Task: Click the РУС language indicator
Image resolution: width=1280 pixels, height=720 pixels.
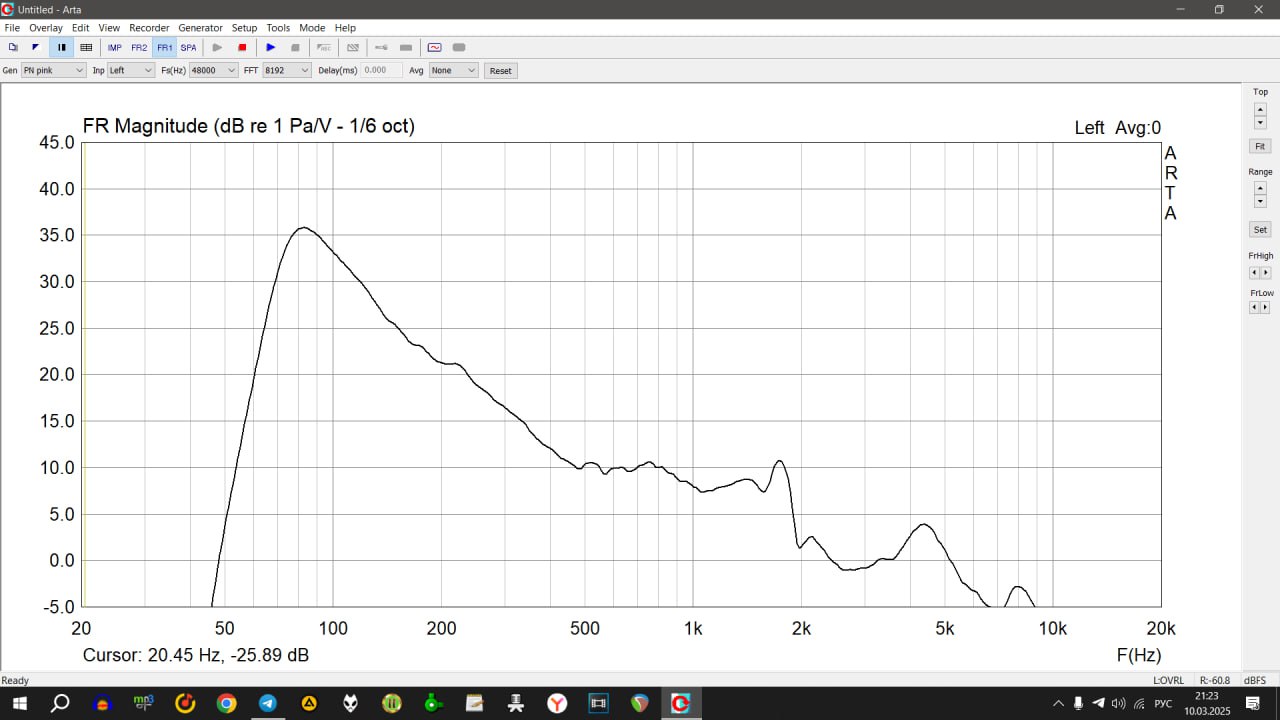Action: click(1163, 703)
